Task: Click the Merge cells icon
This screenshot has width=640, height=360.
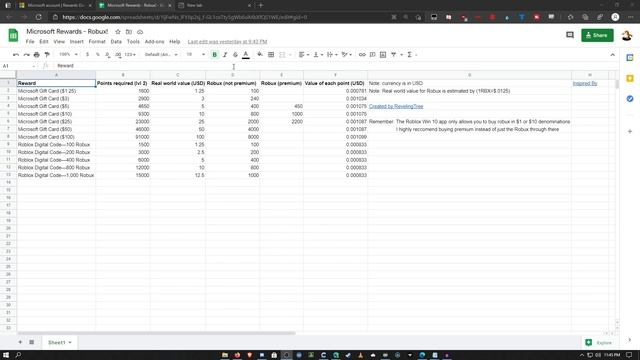Action: [x=282, y=55]
